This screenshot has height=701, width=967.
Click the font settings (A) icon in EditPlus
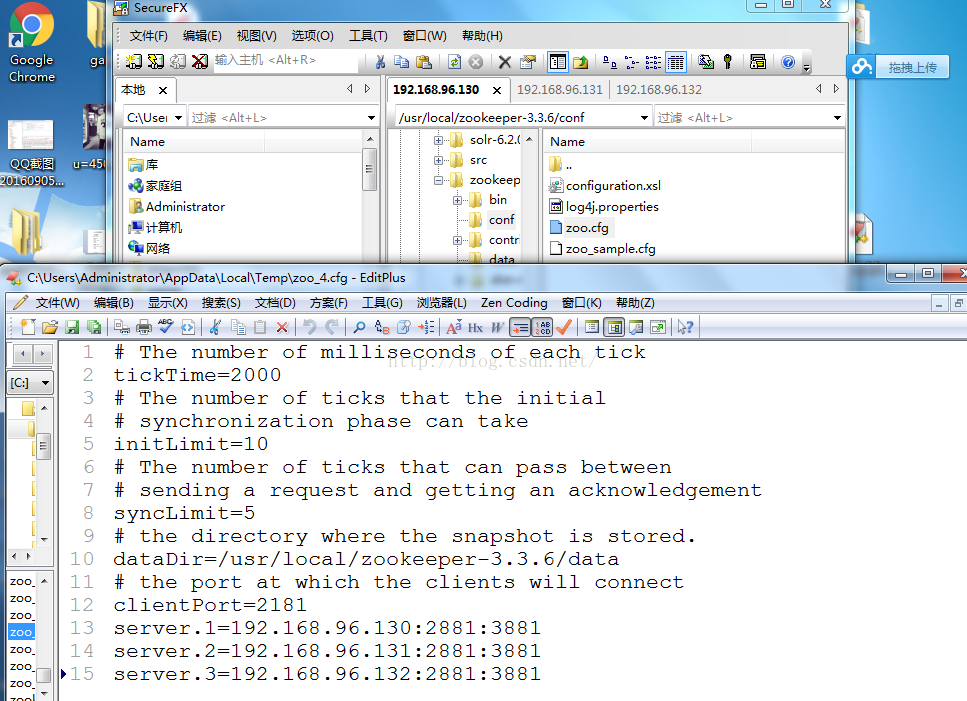tap(453, 327)
